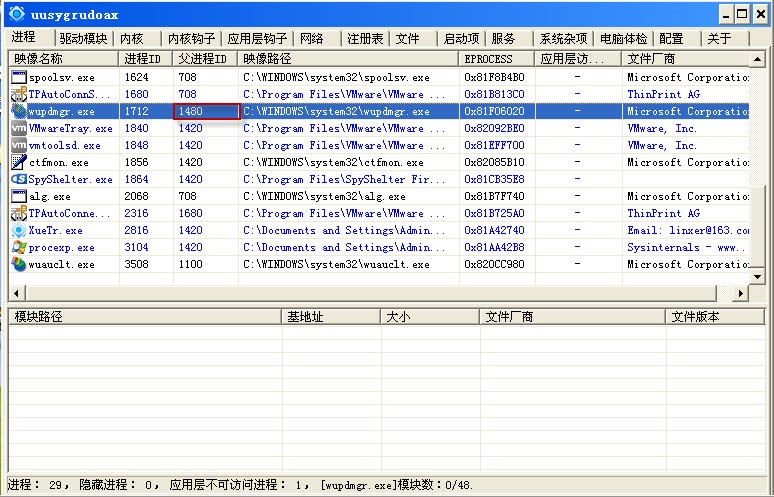This screenshot has height=497, width=774.
Task: Switch to the 应用层钩子 tab
Action: pos(257,38)
